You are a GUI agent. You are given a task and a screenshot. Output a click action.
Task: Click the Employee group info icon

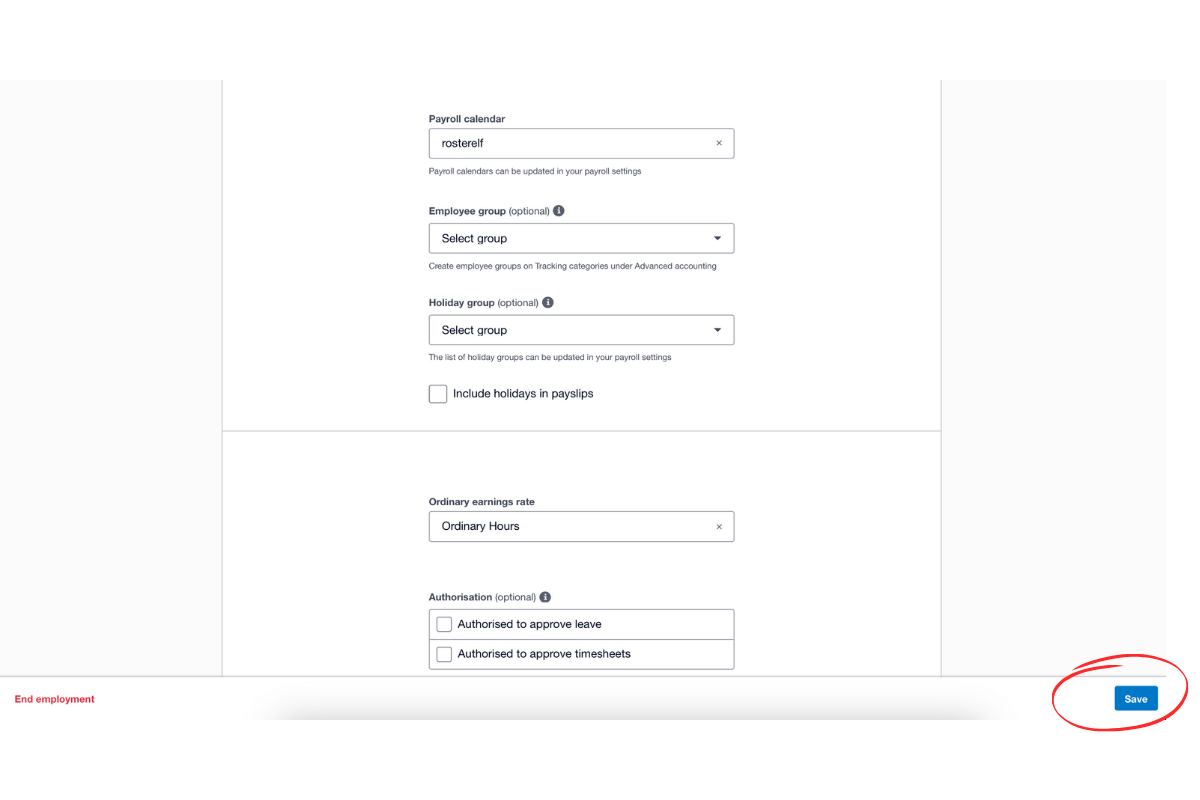tap(559, 210)
